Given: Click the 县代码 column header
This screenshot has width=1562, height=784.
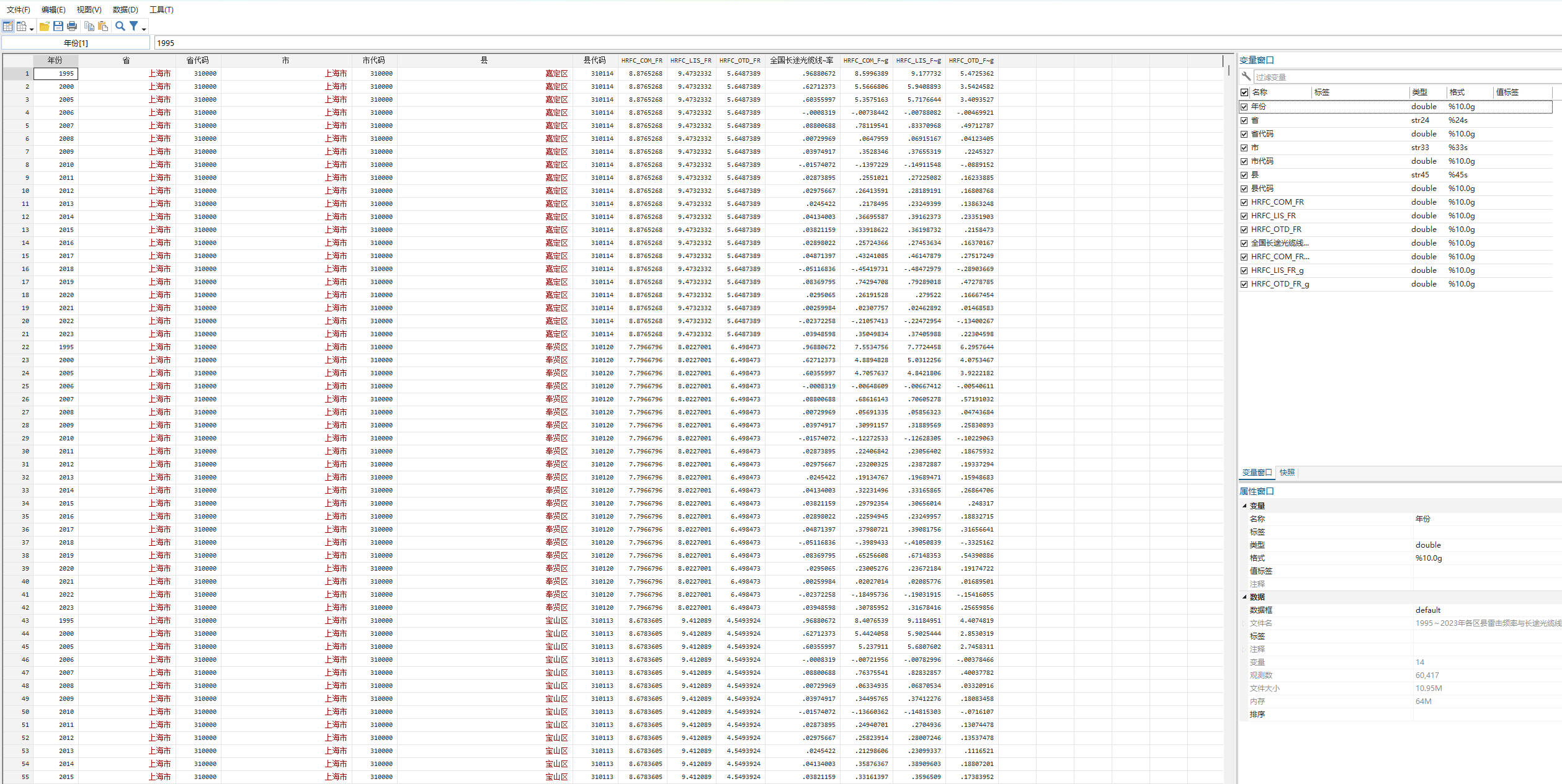Looking at the screenshot, I should point(594,60).
